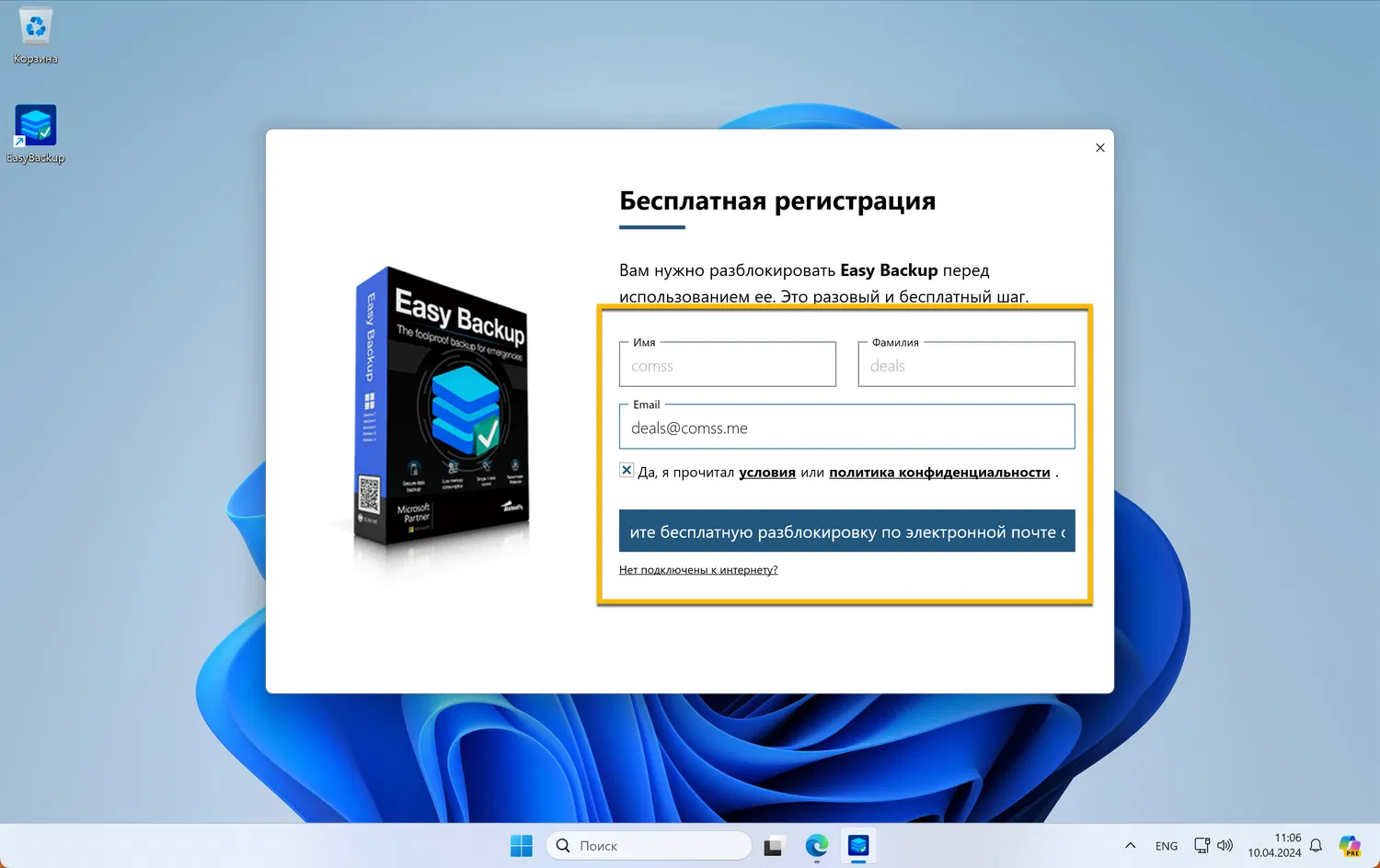This screenshot has width=1380, height=868.
Task: Open volume settings from the tray
Action: [1225, 845]
